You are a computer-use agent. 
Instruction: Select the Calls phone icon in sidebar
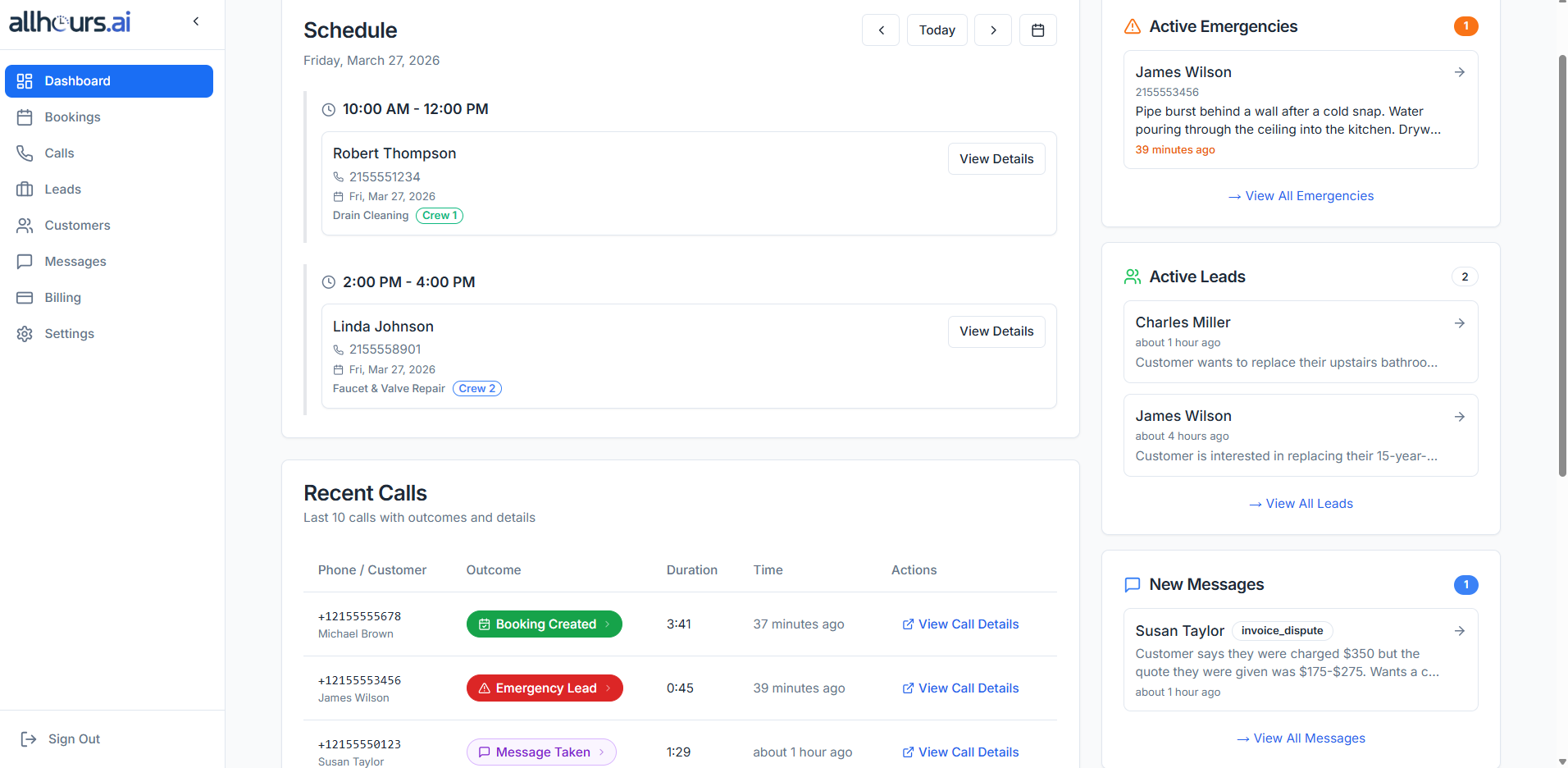pos(25,153)
